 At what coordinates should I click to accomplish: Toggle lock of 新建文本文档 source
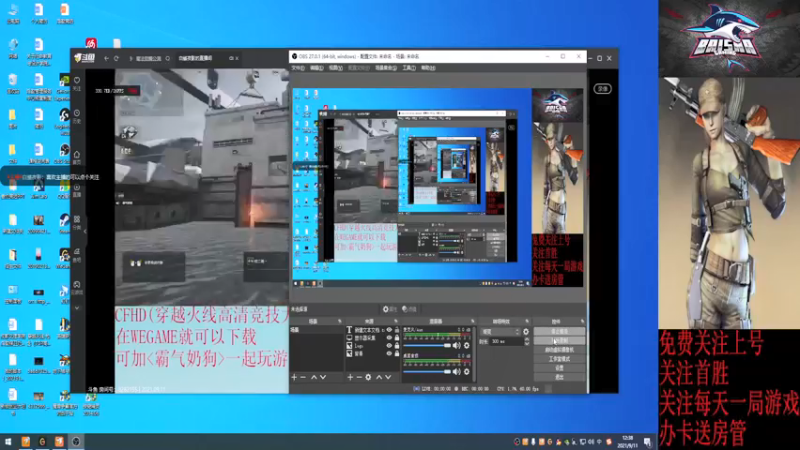397,330
